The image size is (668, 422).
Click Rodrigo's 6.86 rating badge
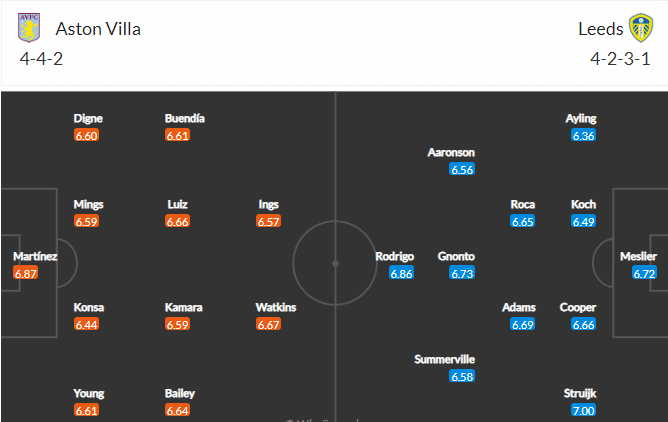401,273
